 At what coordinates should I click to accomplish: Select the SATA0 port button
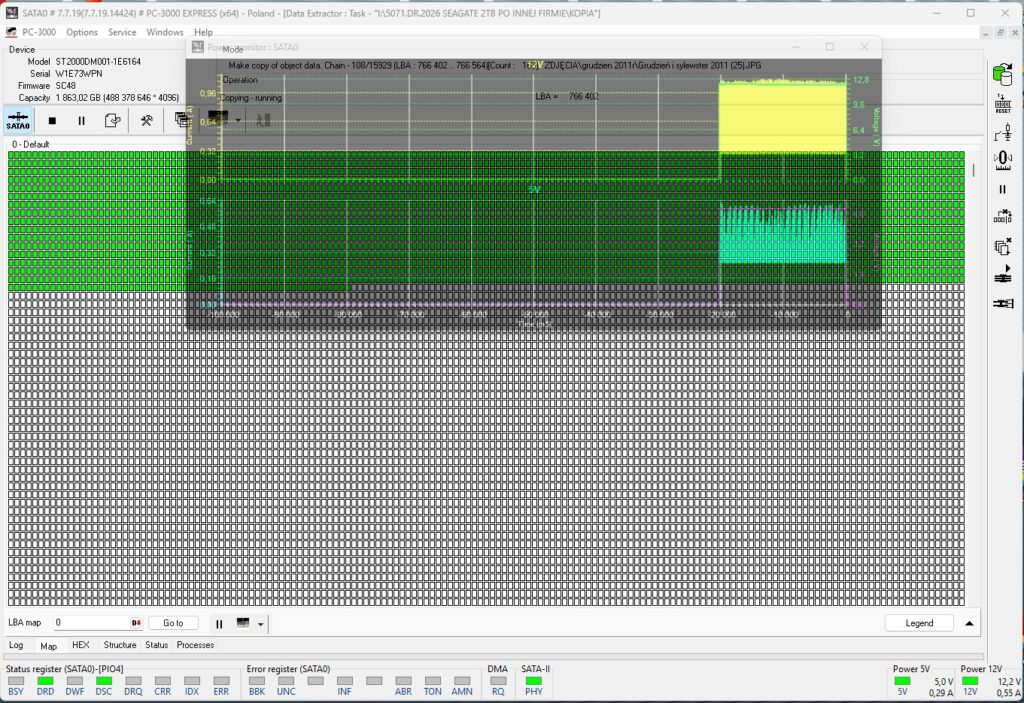[18, 120]
